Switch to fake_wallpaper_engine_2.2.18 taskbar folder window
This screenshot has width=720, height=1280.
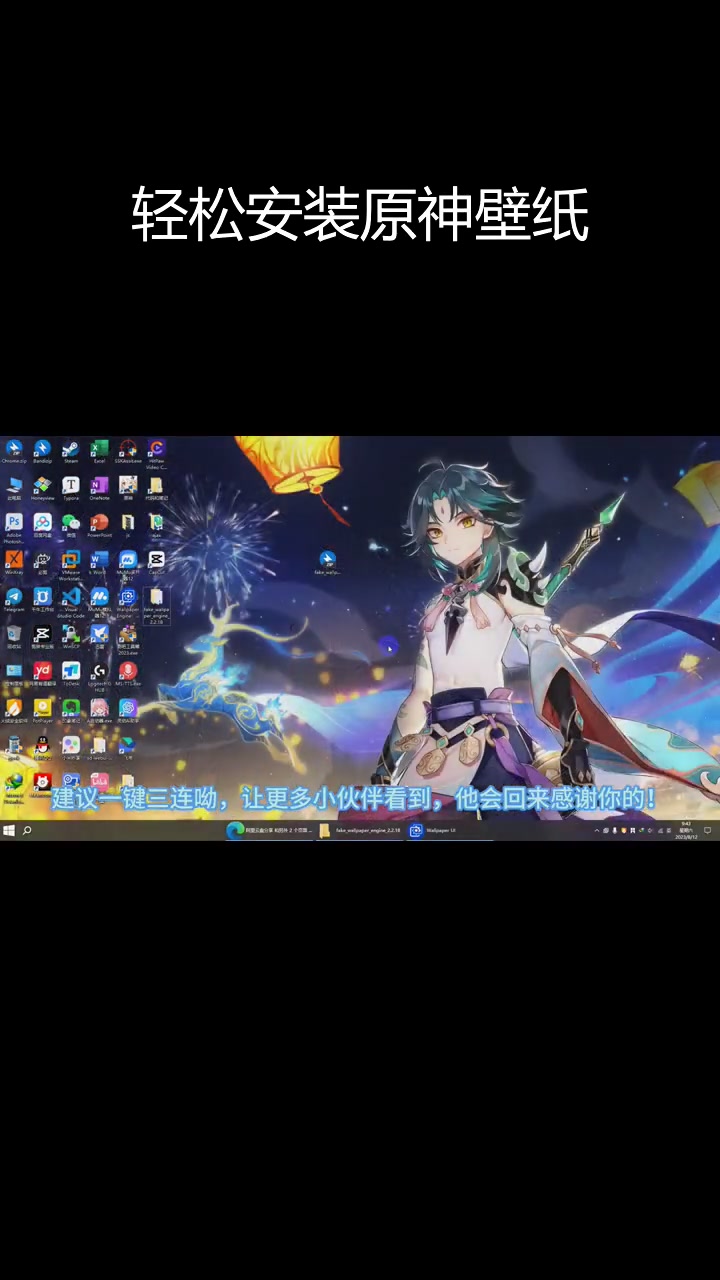pos(360,830)
